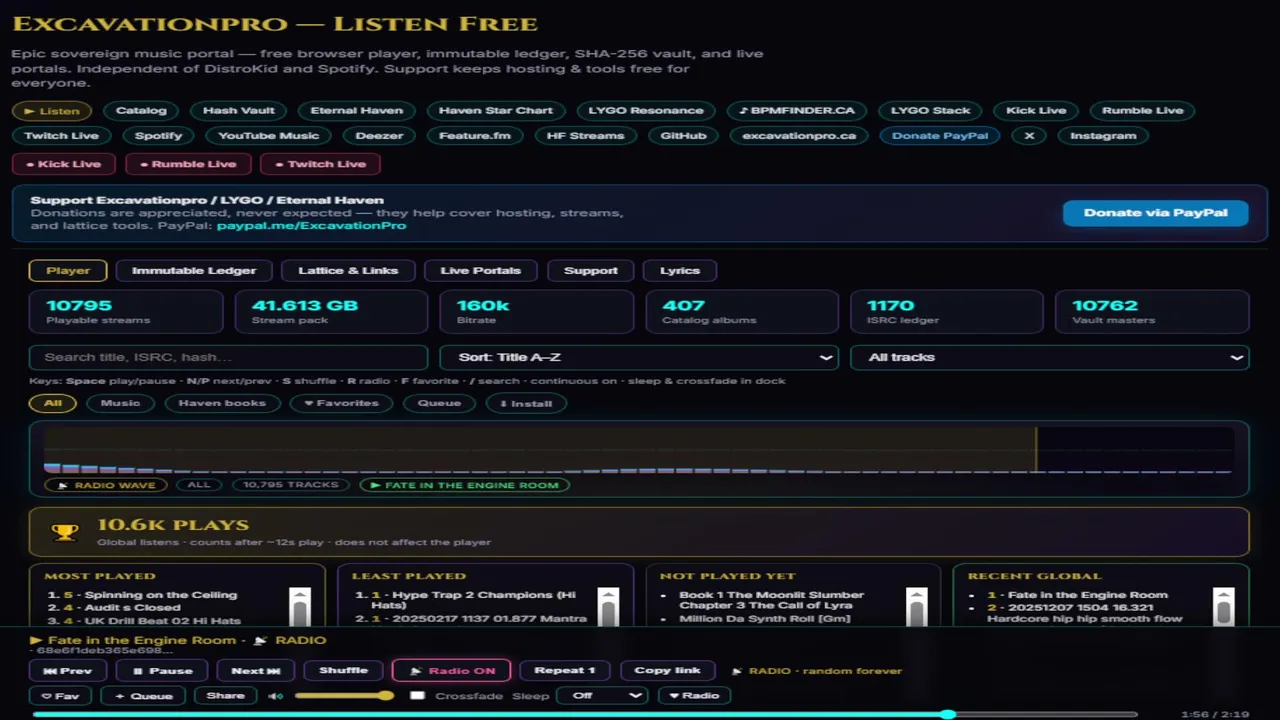Click the Recent Global list scrollbar
The image size is (1280, 720).
[x=1224, y=606]
